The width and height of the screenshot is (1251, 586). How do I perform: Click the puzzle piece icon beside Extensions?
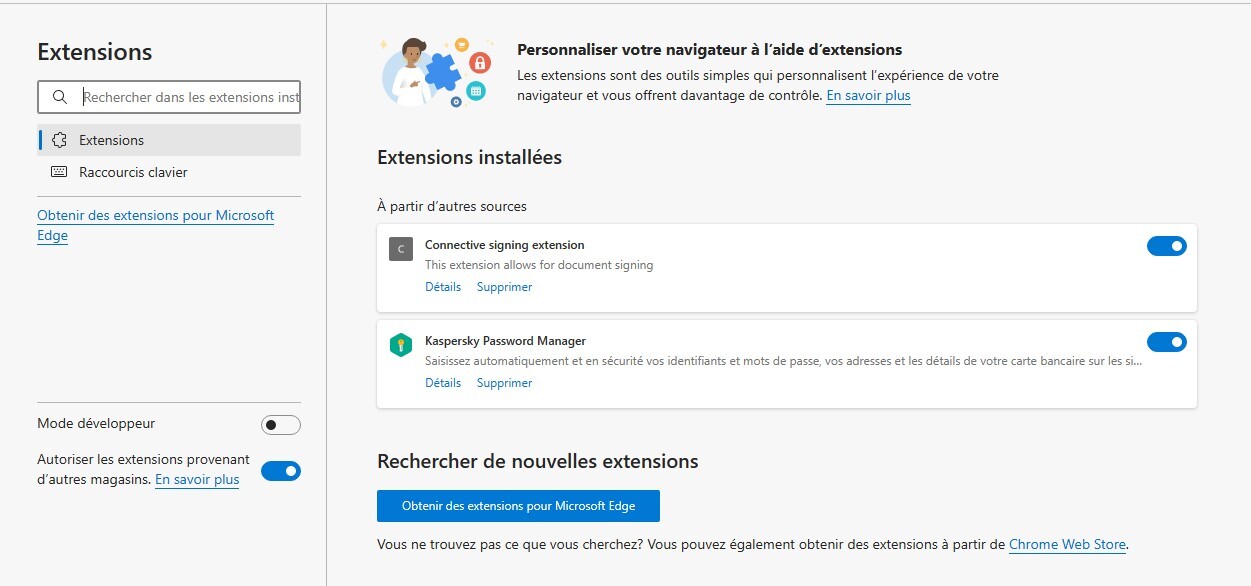click(59, 140)
